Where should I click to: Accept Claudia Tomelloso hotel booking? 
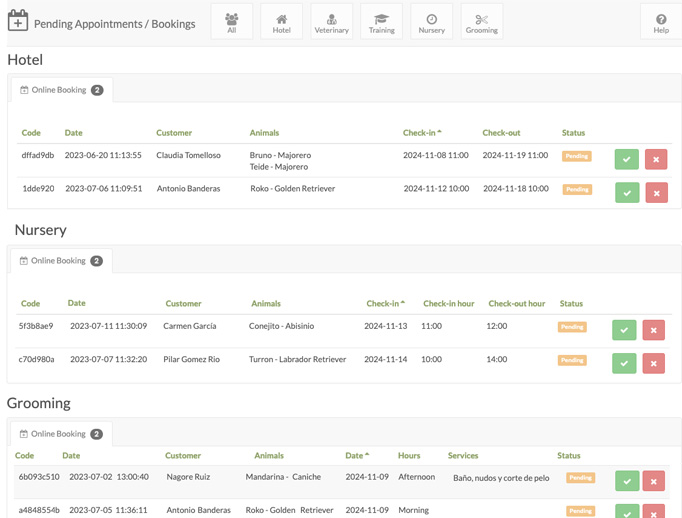point(626,159)
